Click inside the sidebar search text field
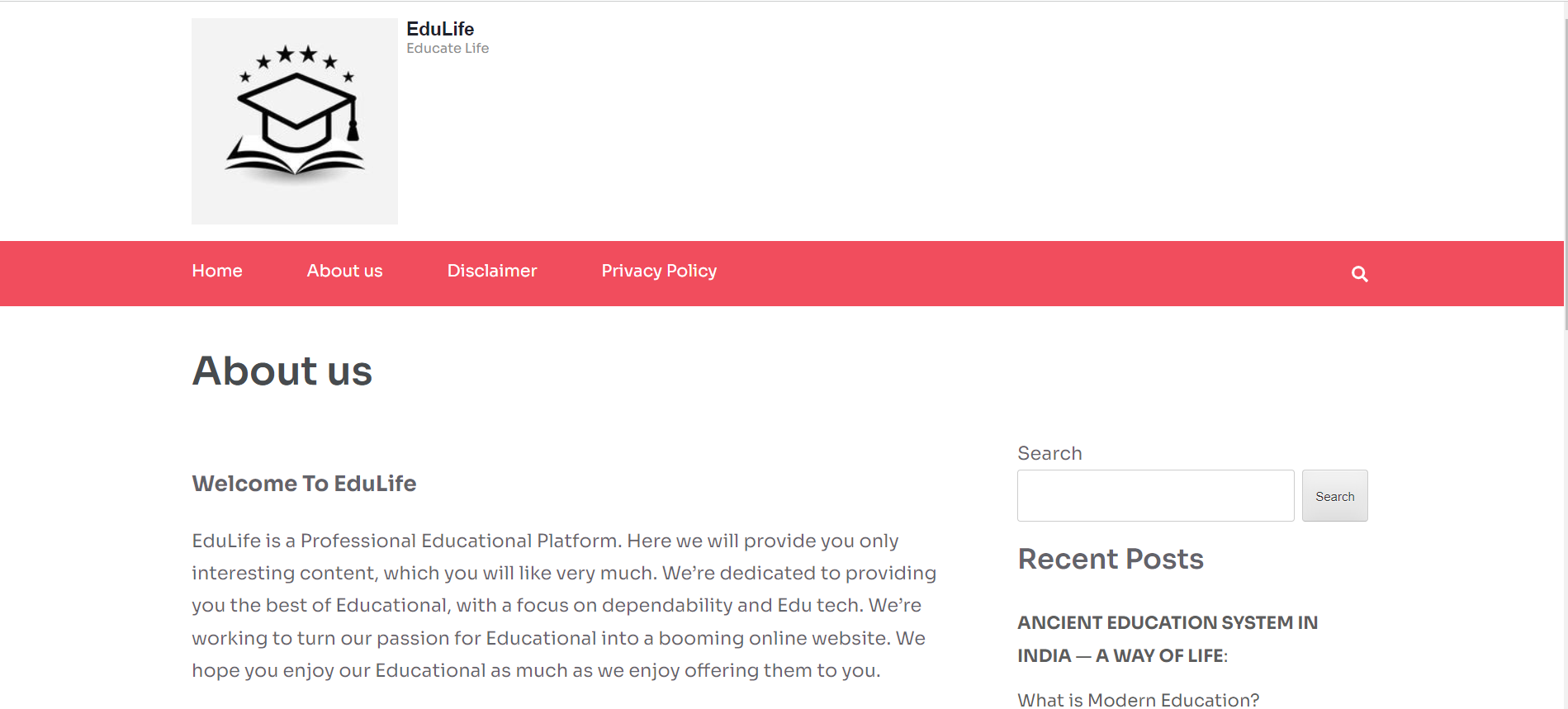 (x=1155, y=495)
